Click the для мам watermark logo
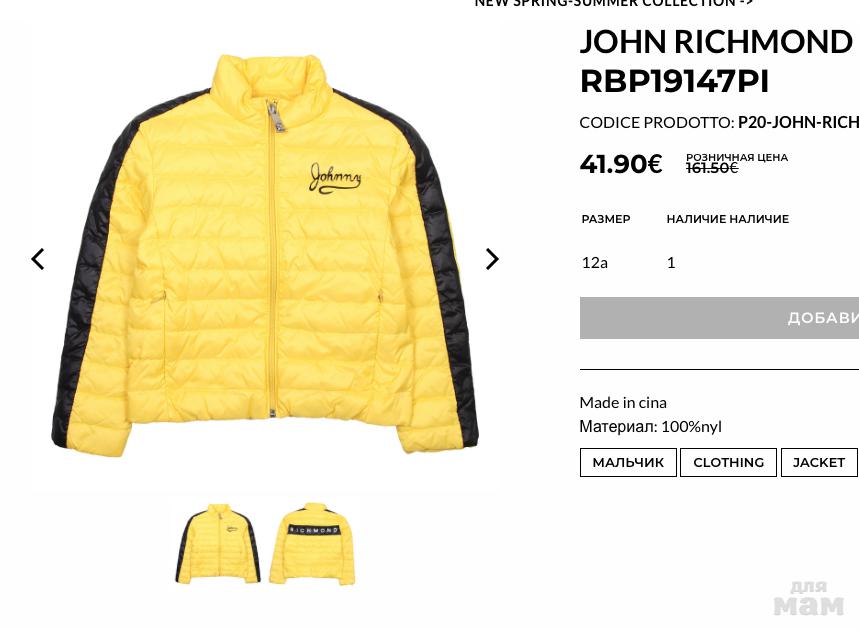859x630 pixels. pyautogui.click(x=809, y=599)
